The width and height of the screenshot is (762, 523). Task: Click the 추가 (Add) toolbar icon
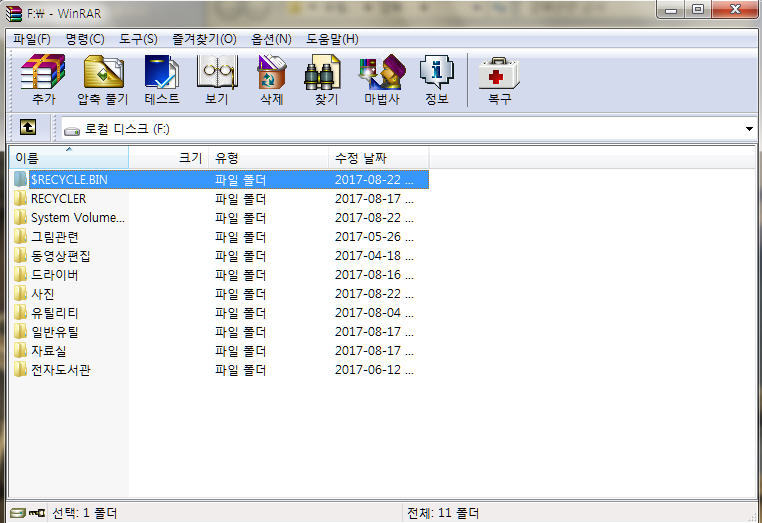(x=43, y=72)
